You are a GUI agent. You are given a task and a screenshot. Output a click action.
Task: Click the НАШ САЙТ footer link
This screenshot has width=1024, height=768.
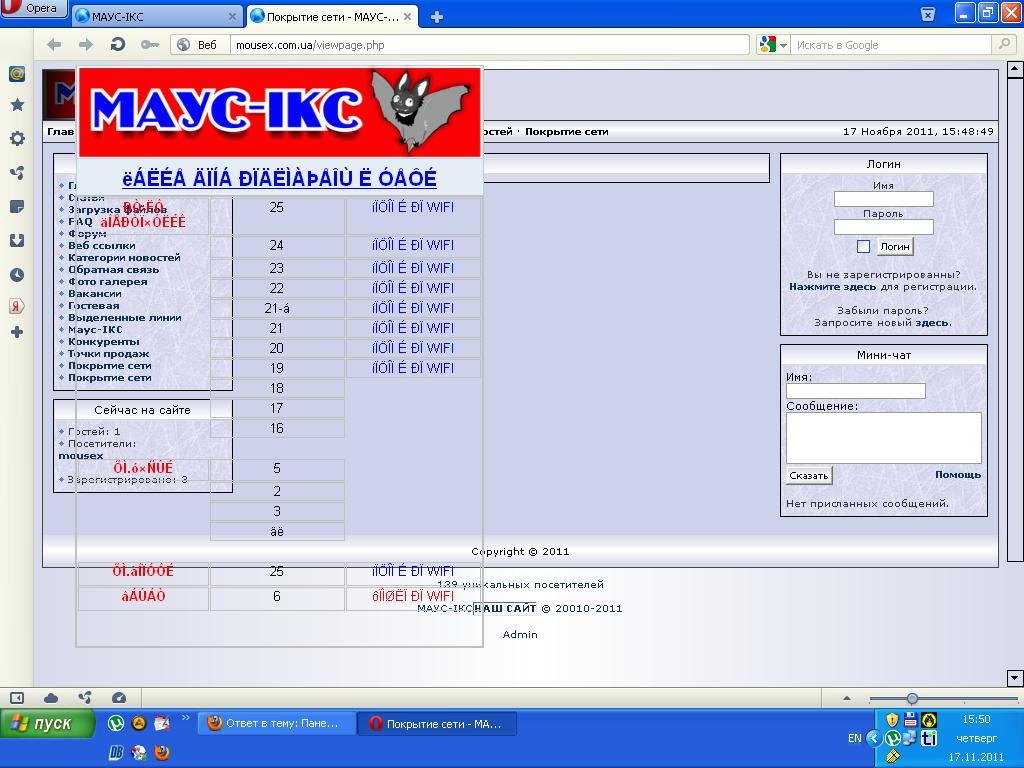pos(505,609)
